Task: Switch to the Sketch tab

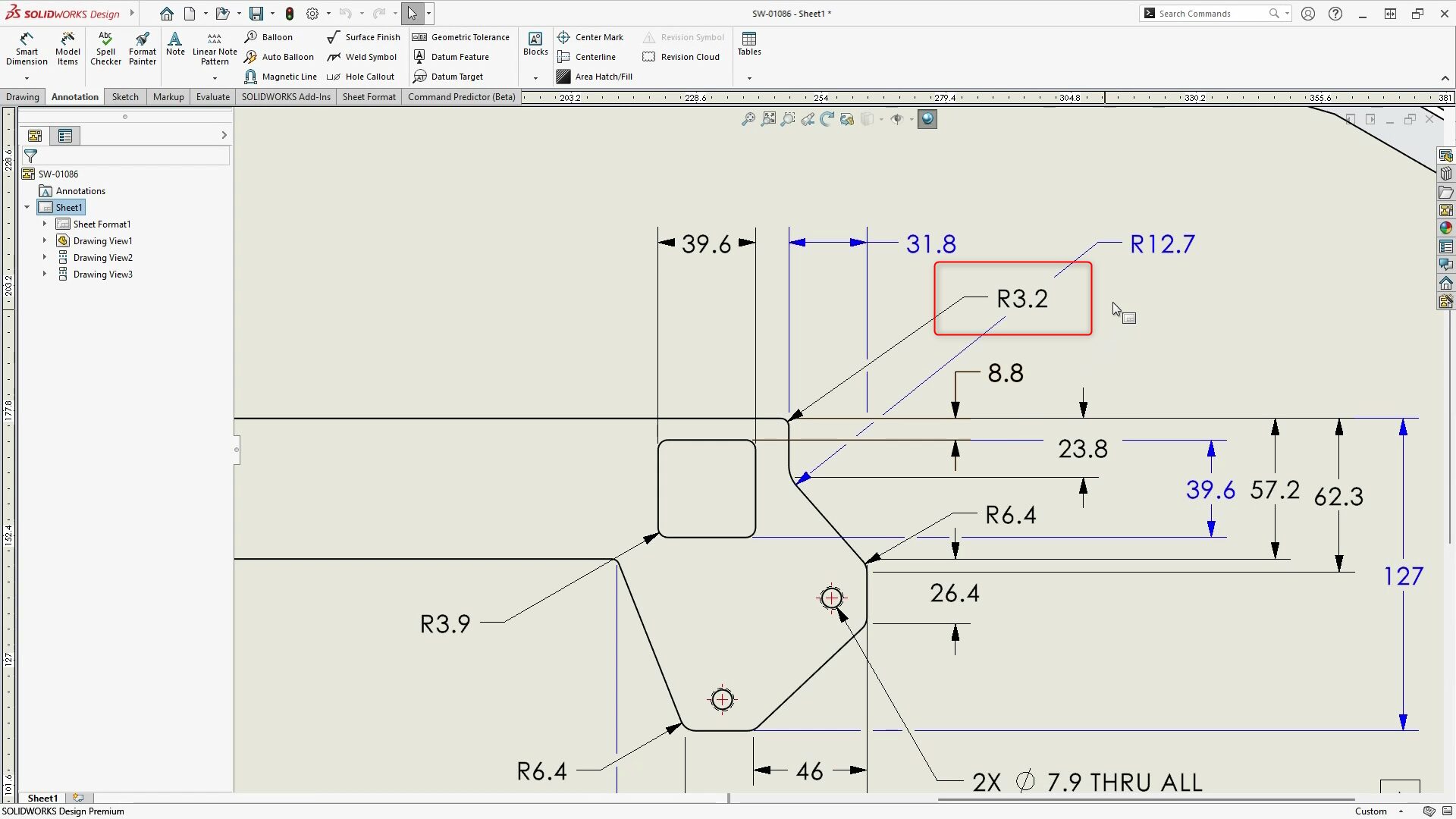Action: click(125, 97)
